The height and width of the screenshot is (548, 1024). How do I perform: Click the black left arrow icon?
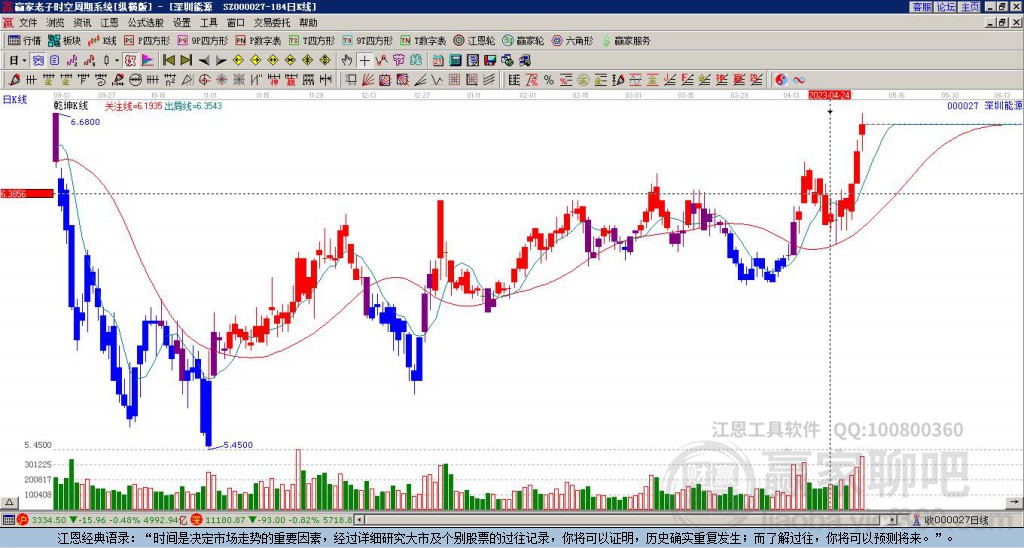[x=204, y=61]
